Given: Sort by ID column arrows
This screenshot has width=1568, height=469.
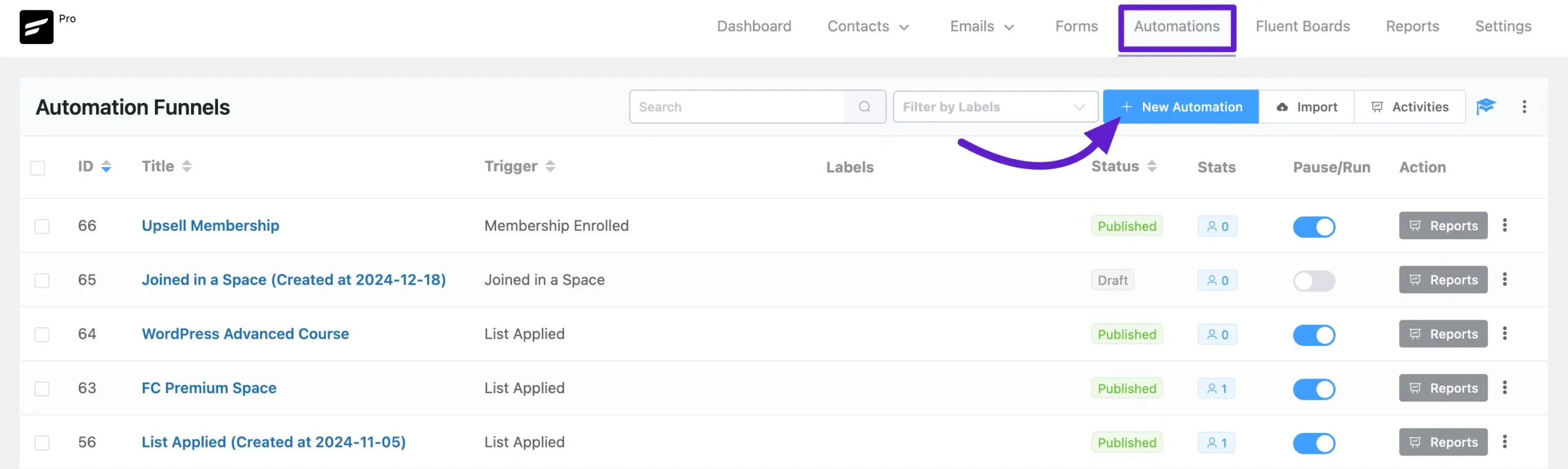Looking at the screenshot, I should coord(106,167).
